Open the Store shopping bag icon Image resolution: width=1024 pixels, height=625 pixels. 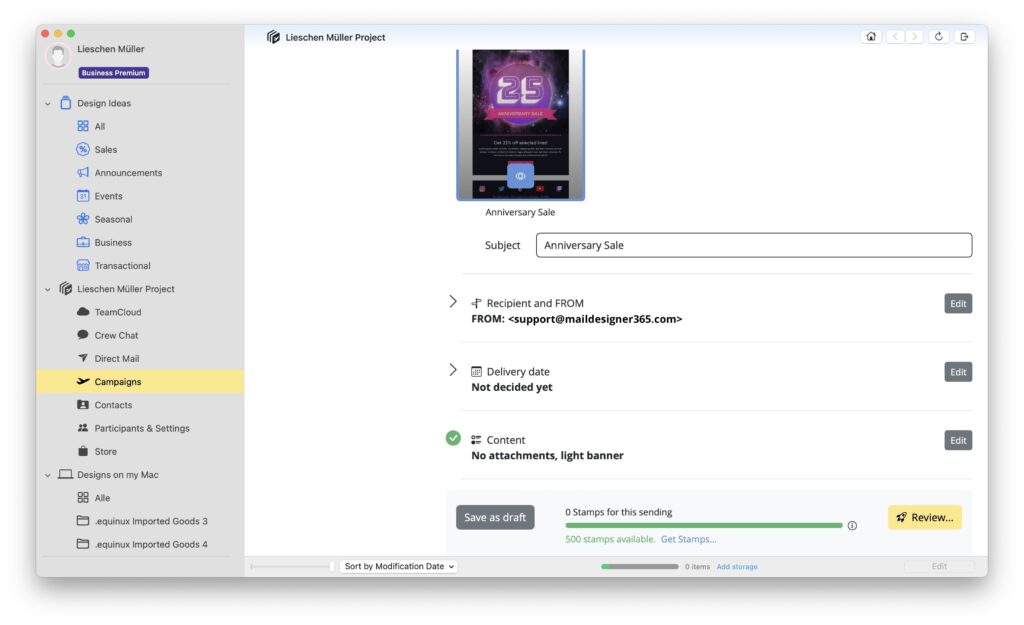[x=83, y=451]
